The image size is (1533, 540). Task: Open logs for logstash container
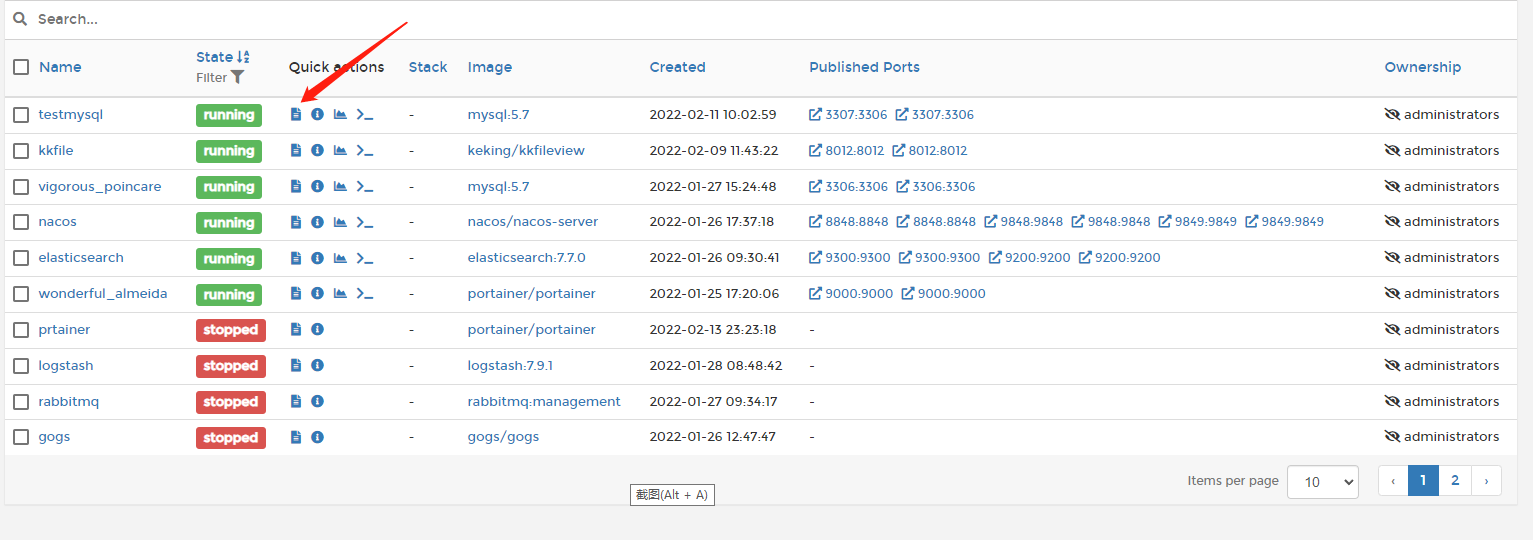tap(296, 365)
